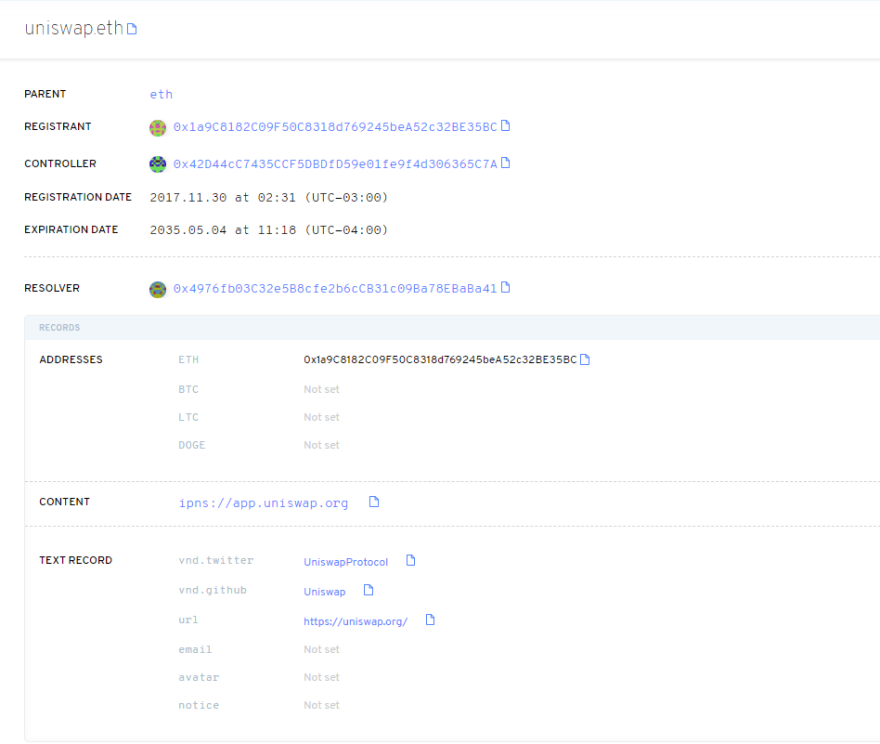Click the registration date 2017.11.30 value

click(x=269, y=198)
